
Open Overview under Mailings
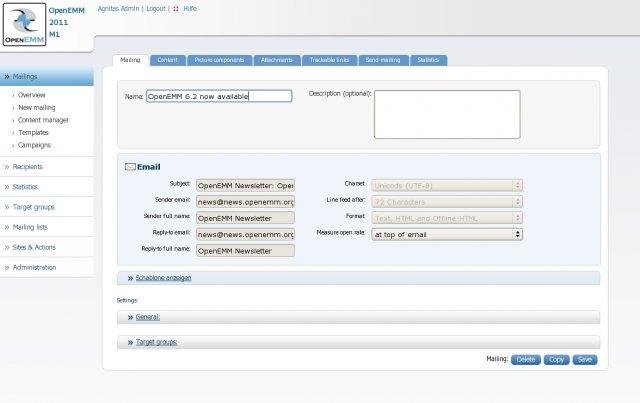pyautogui.click(x=31, y=95)
